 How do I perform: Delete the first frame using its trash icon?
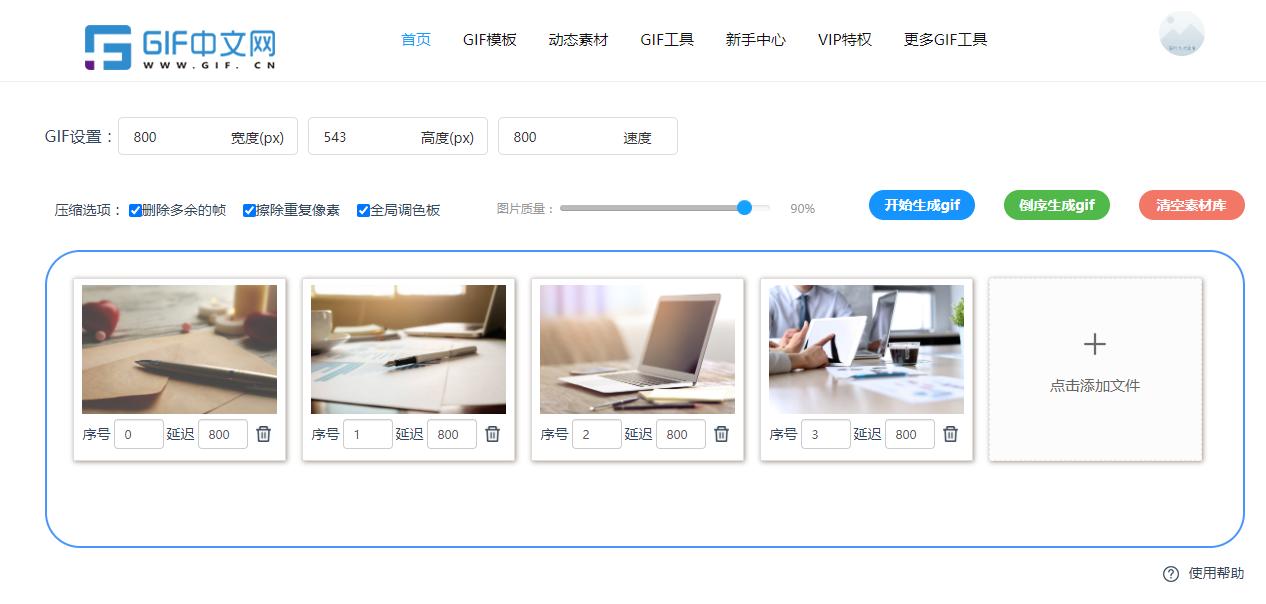(264, 434)
